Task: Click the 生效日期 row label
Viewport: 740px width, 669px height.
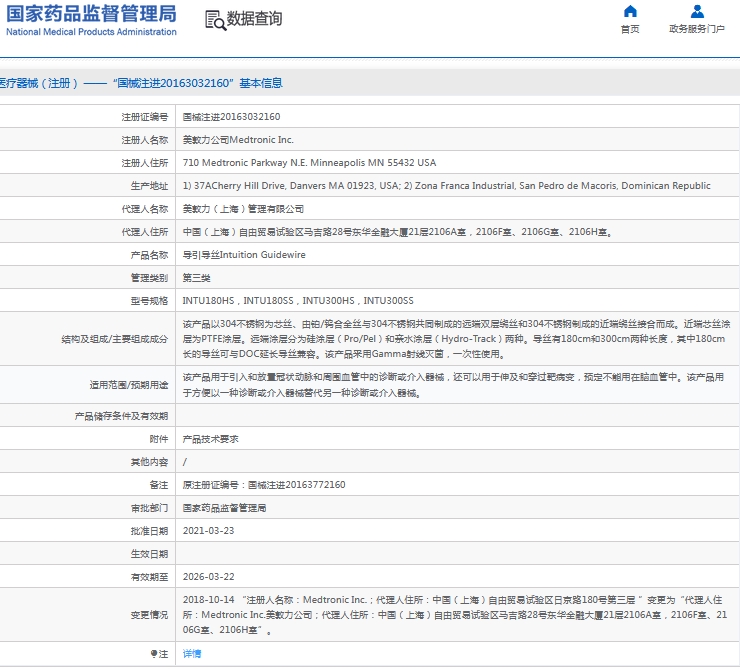Action: [149, 554]
